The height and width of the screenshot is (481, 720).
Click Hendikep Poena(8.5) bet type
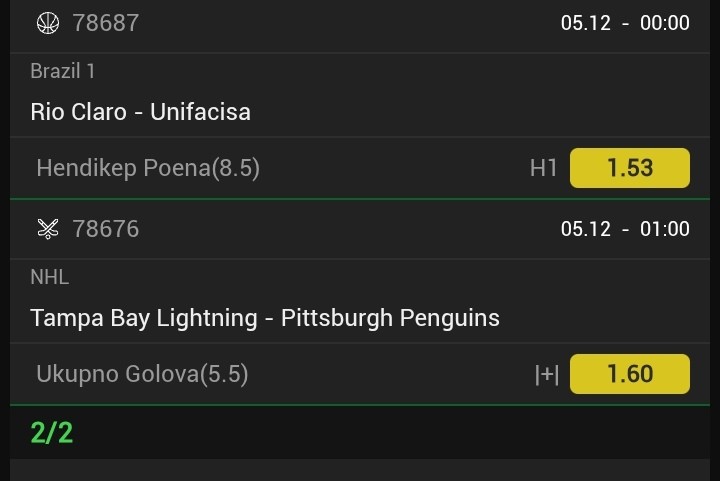click(148, 168)
